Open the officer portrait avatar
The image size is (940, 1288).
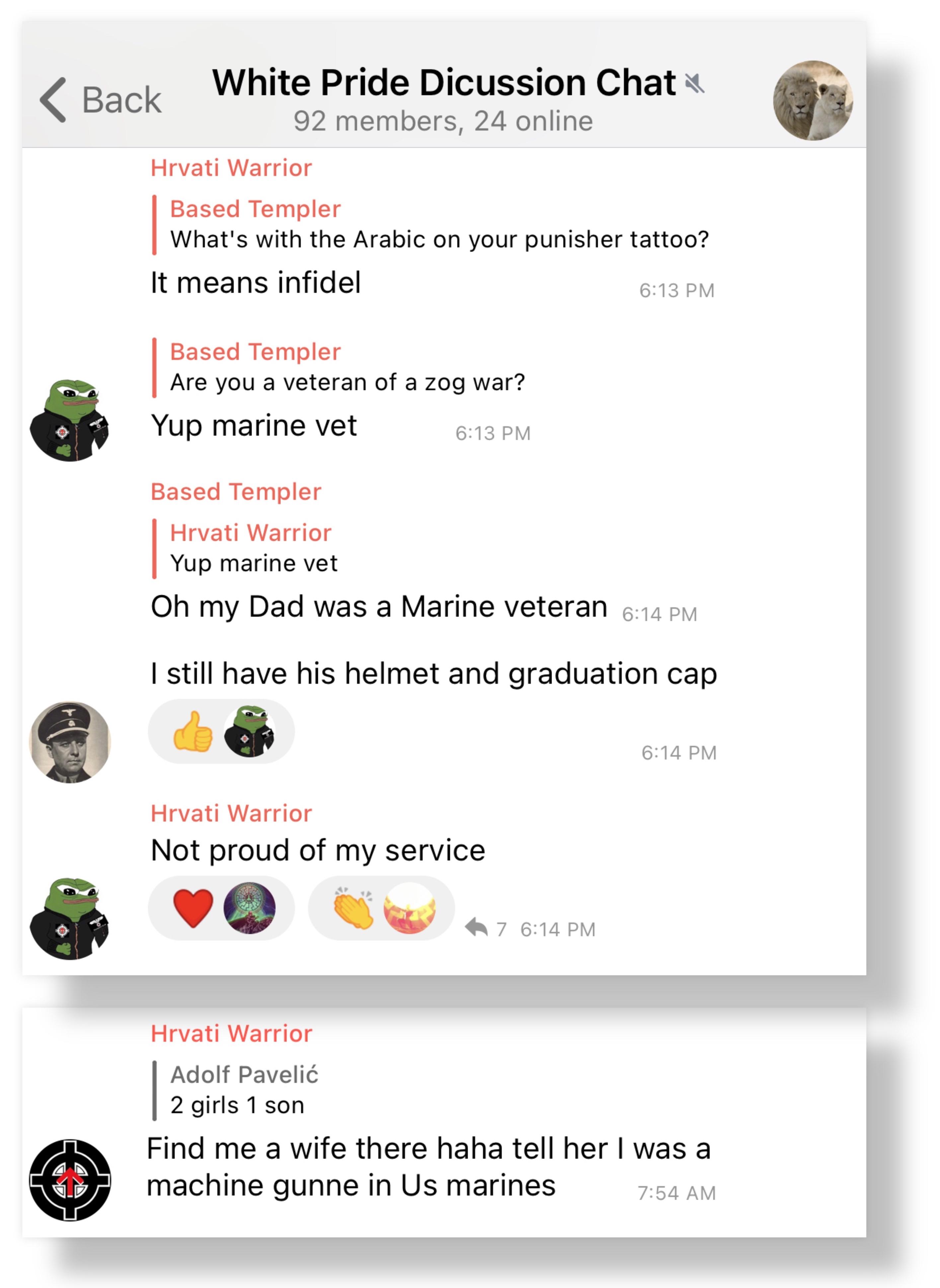point(70,742)
